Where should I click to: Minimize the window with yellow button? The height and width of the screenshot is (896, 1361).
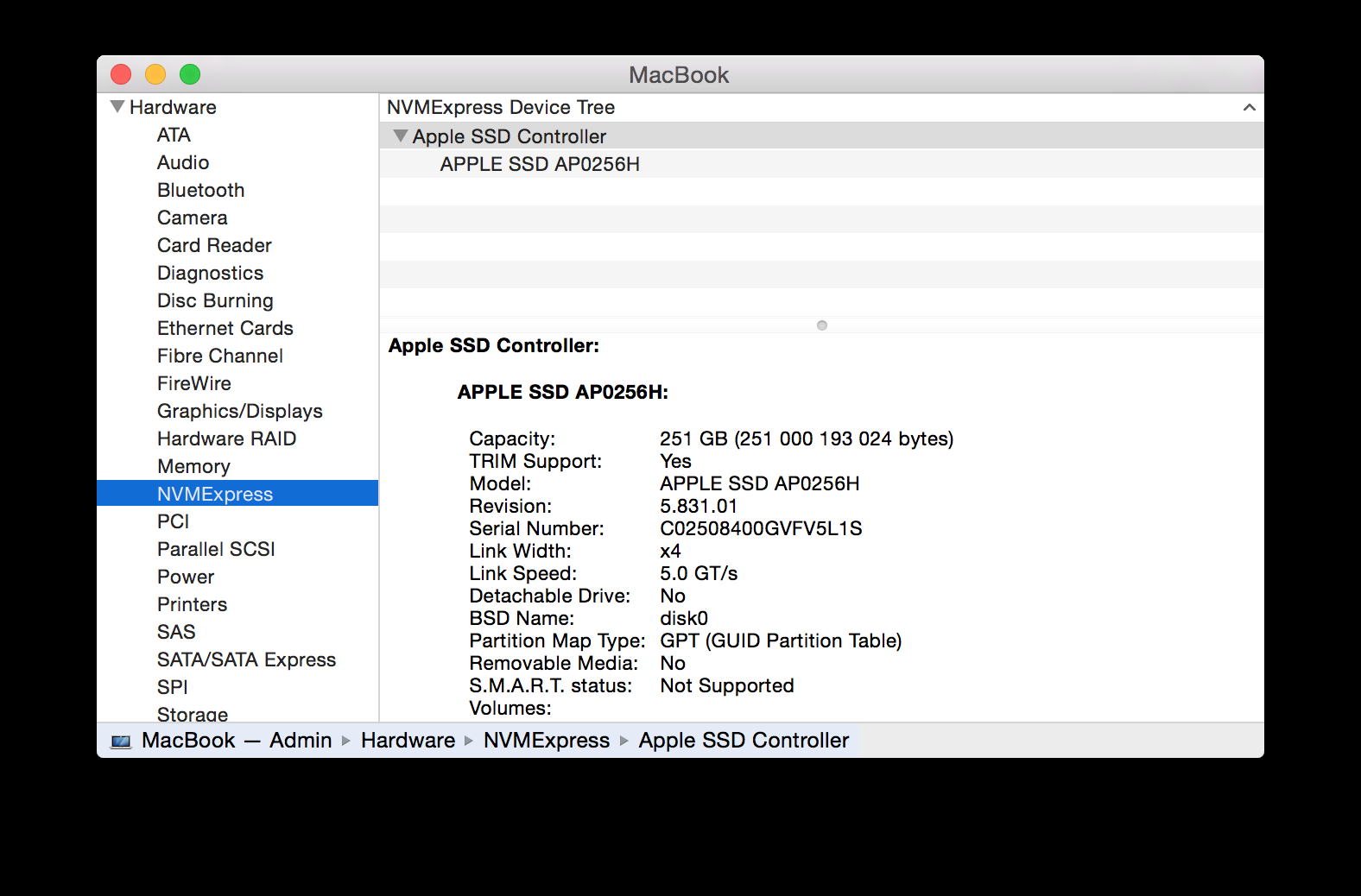pos(155,74)
